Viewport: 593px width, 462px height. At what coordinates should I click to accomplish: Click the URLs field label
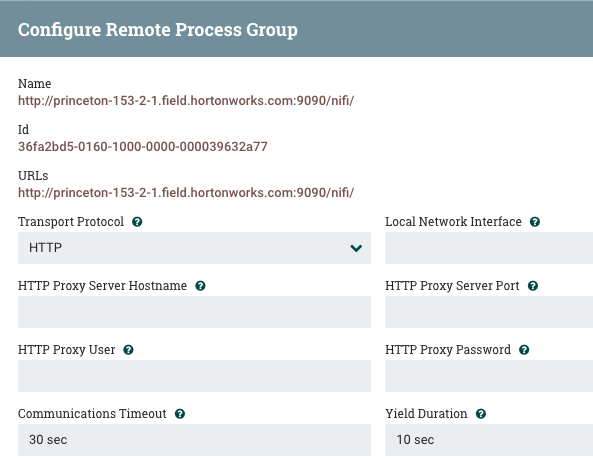(x=33, y=176)
